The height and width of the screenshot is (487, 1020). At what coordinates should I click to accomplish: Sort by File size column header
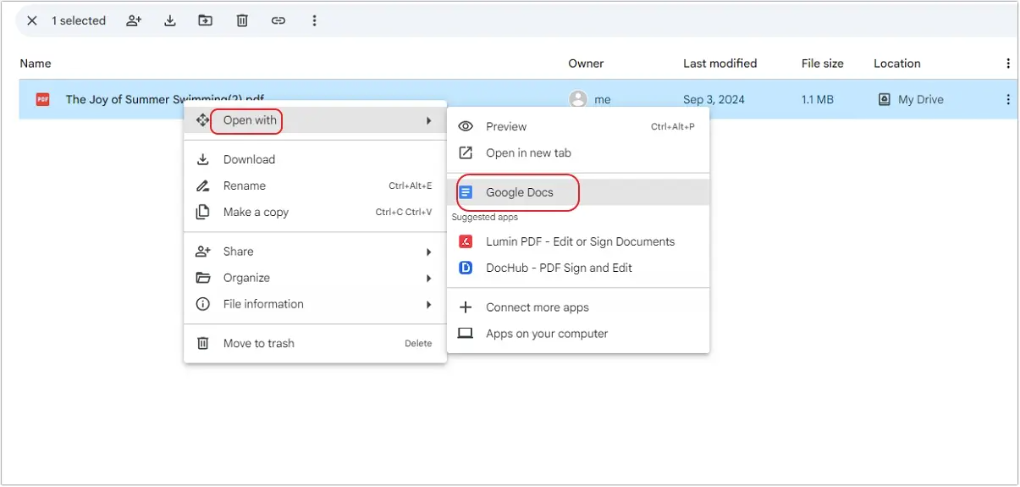pyautogui.click(x=822, y=64)
